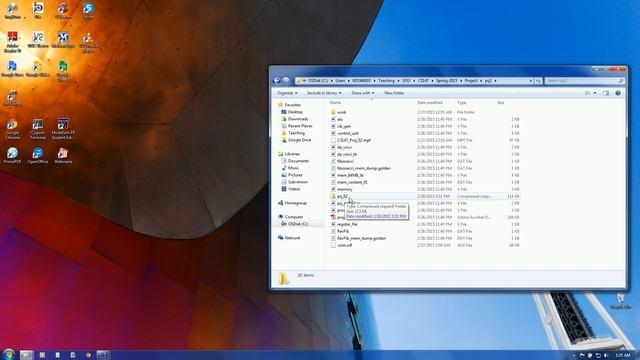Select Homegroup in navigation pane
This screenshot has width=640, height=360.
pyautogui.click(x=295, y=203)
